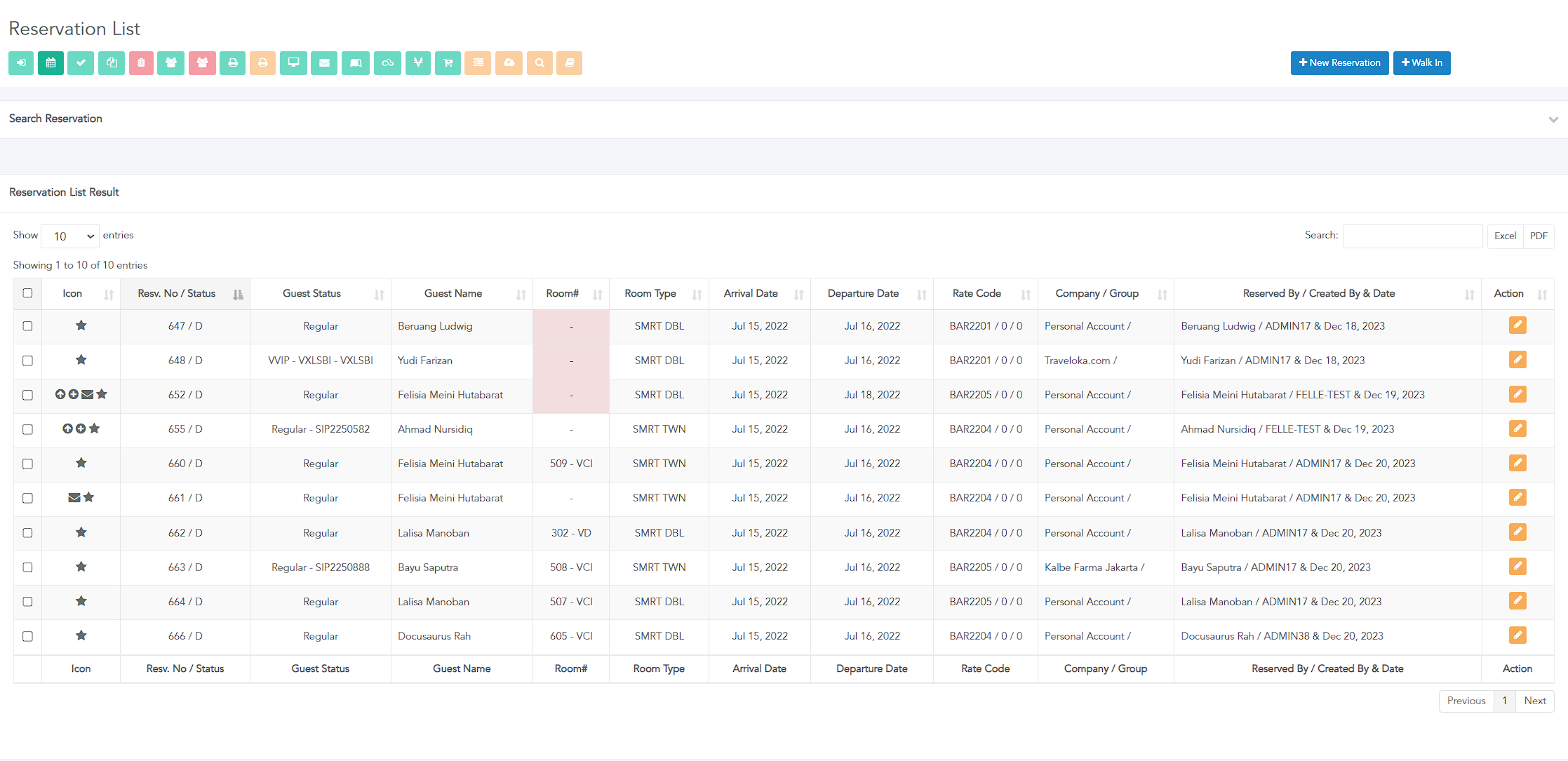
Task: Click star icon in reservation 648 row
Action: point(81,360)
